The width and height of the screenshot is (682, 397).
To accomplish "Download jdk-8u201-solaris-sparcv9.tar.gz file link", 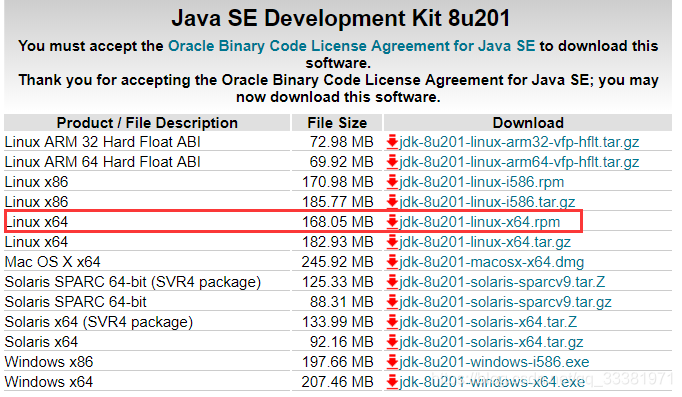I will pyautogui.click(x=505, y=302).
